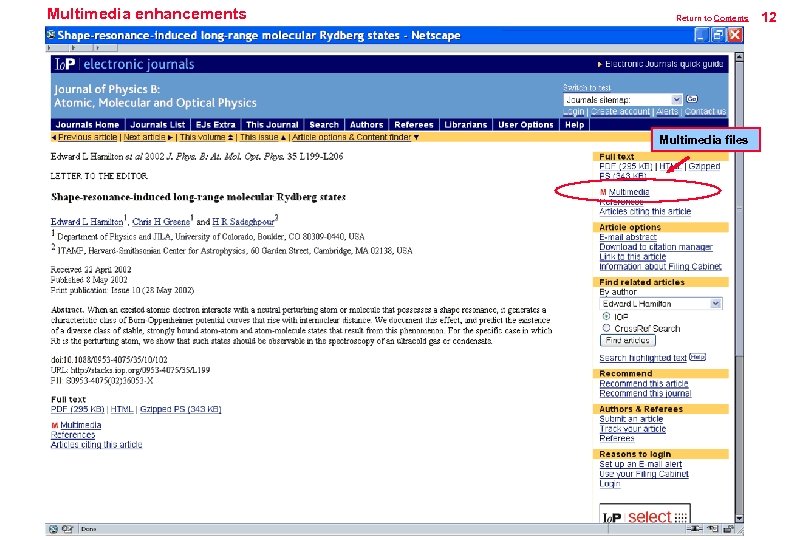Image resolution: width=794 pixels, height=540 pixels.
Task: Click the IoP electronic journals logo
Action: click(124, 64)
